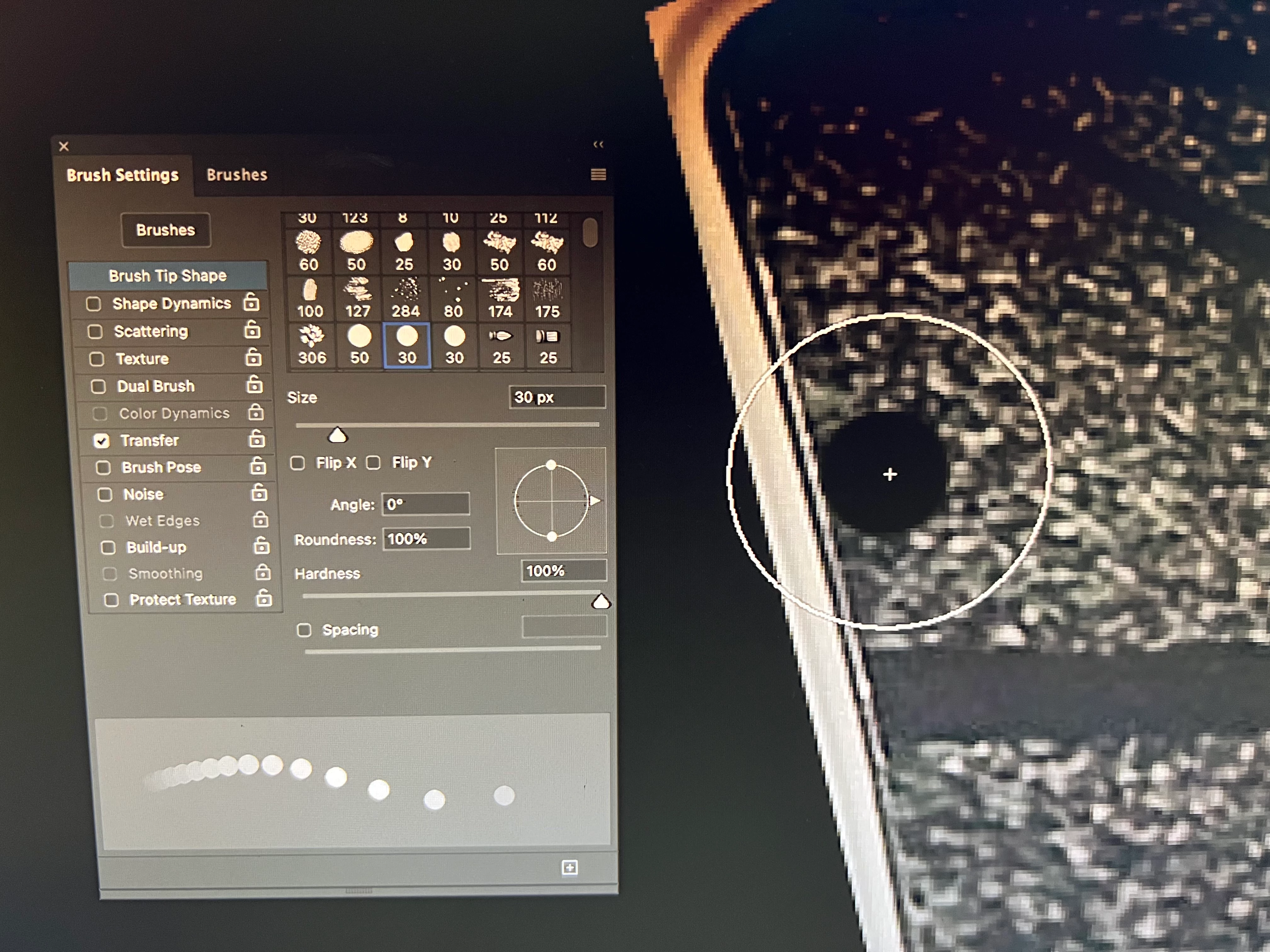Check the Flip X option
Image resolution: width=1270 pixels, height=952 pixels.
point(297,463)
